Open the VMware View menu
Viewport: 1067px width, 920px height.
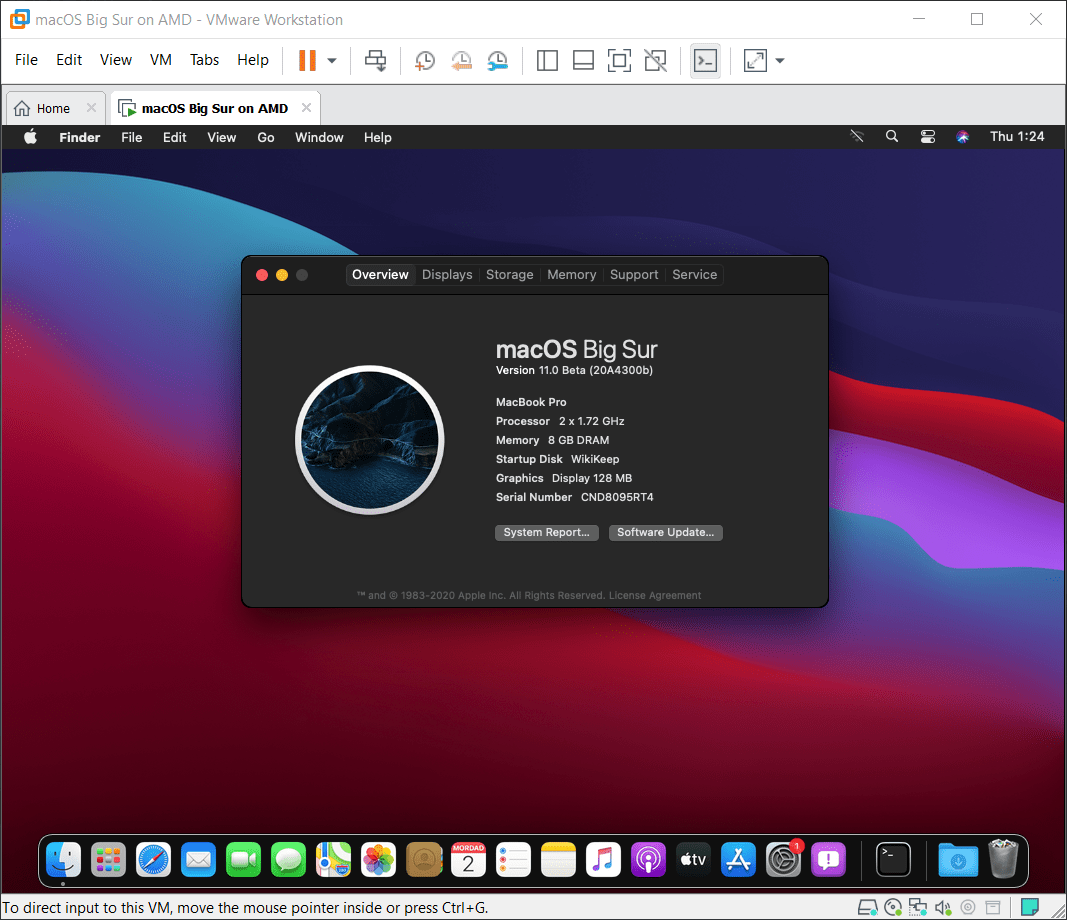coord(116,60)
